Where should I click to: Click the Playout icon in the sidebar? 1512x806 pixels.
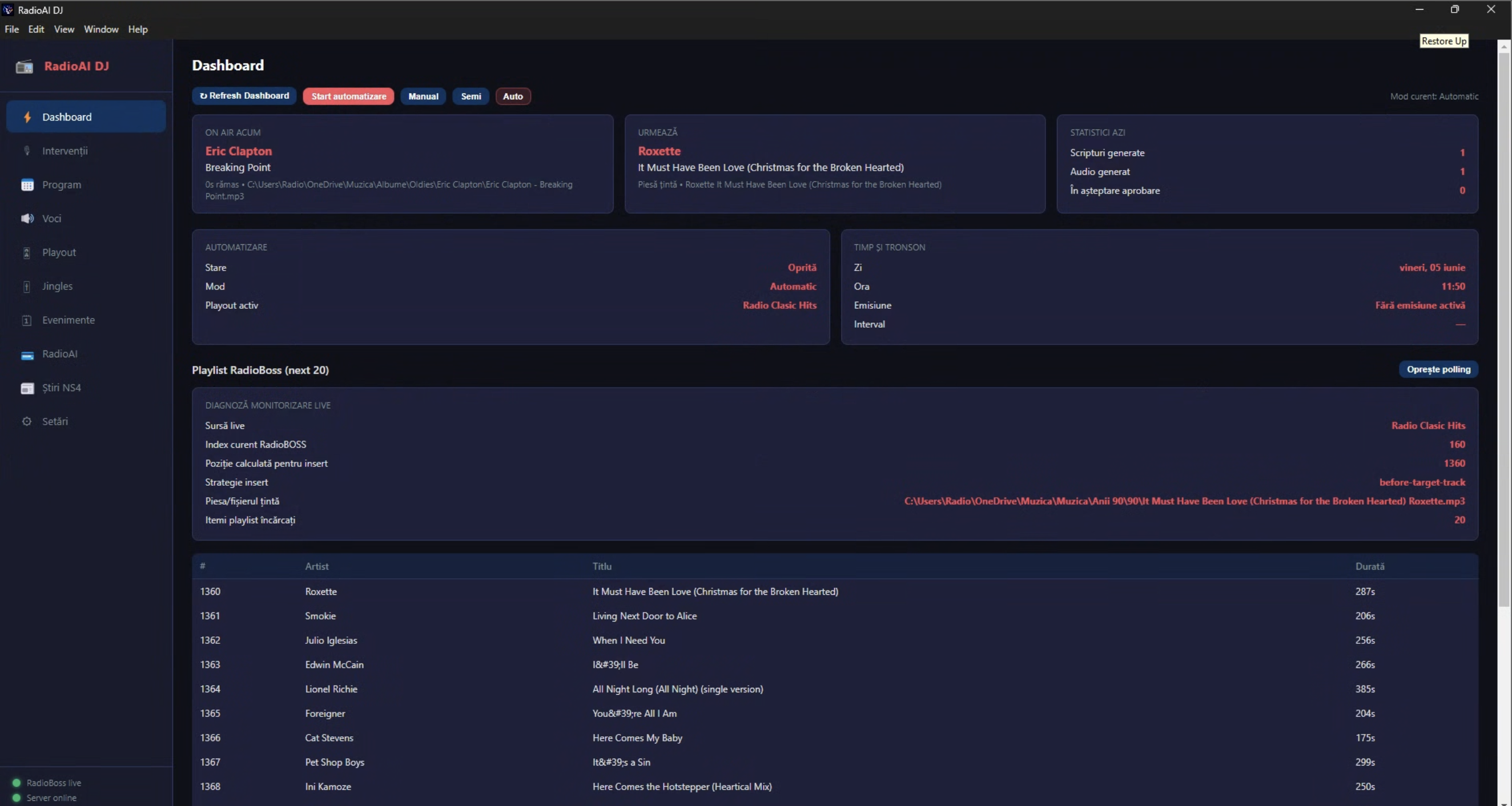(x=27, y=252)
